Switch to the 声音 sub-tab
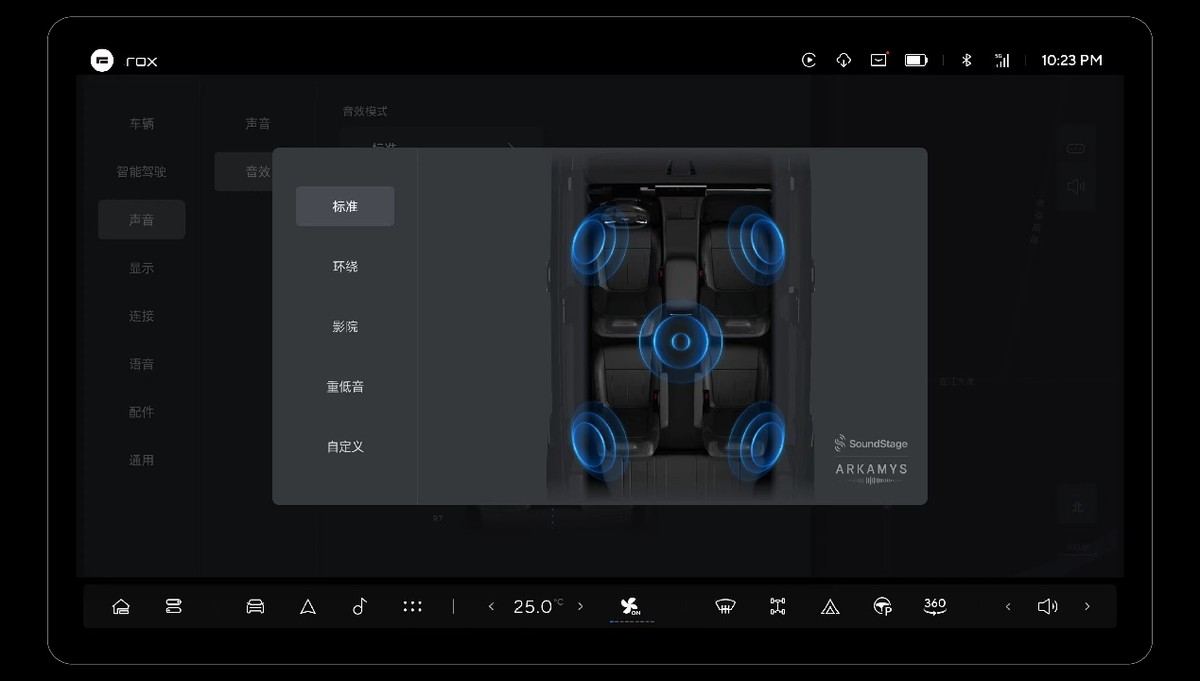The image size is (1200, 681). pyautogui.click(x=257, y=124)
